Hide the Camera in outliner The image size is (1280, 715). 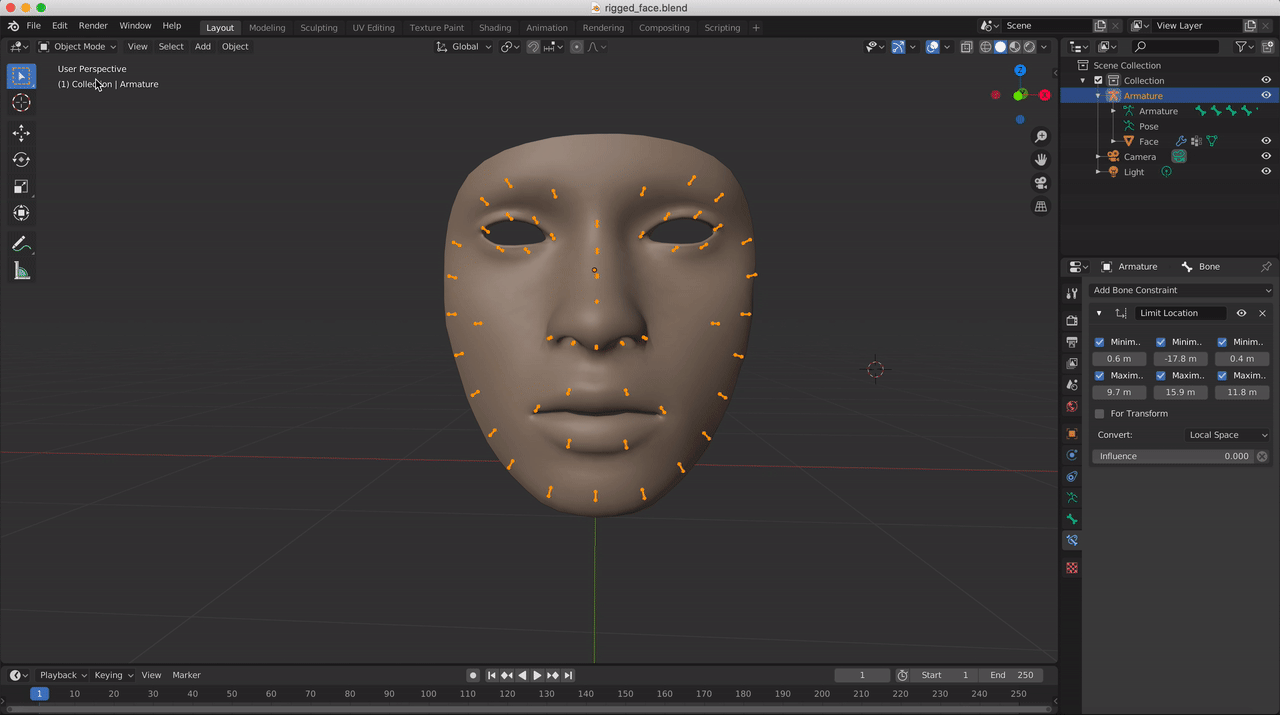click(1266, 156)
